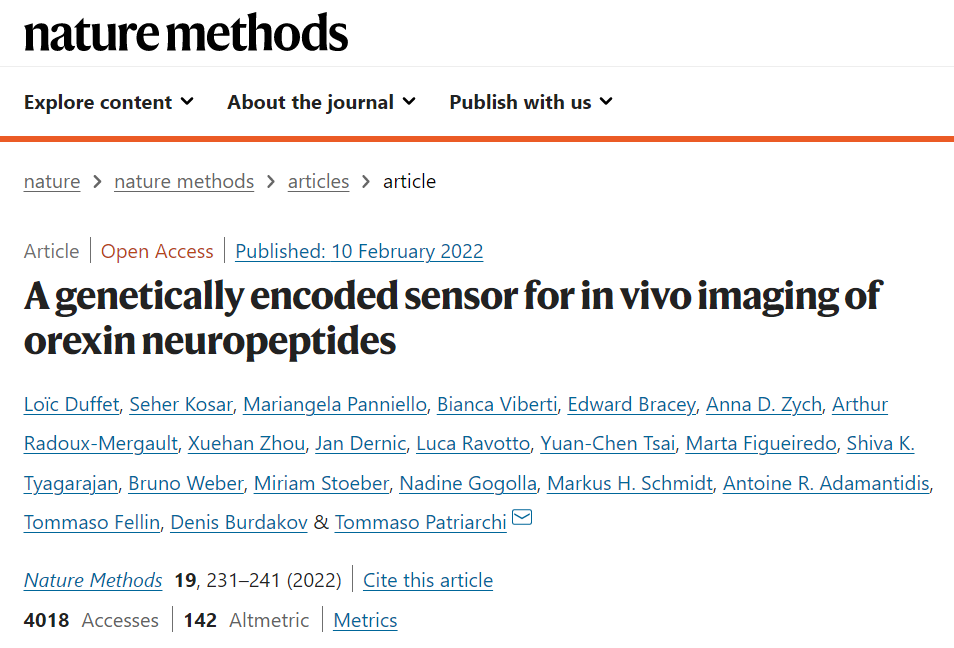Expand the Explore content menu
954x648 pixels.
(x=108, y=102)
